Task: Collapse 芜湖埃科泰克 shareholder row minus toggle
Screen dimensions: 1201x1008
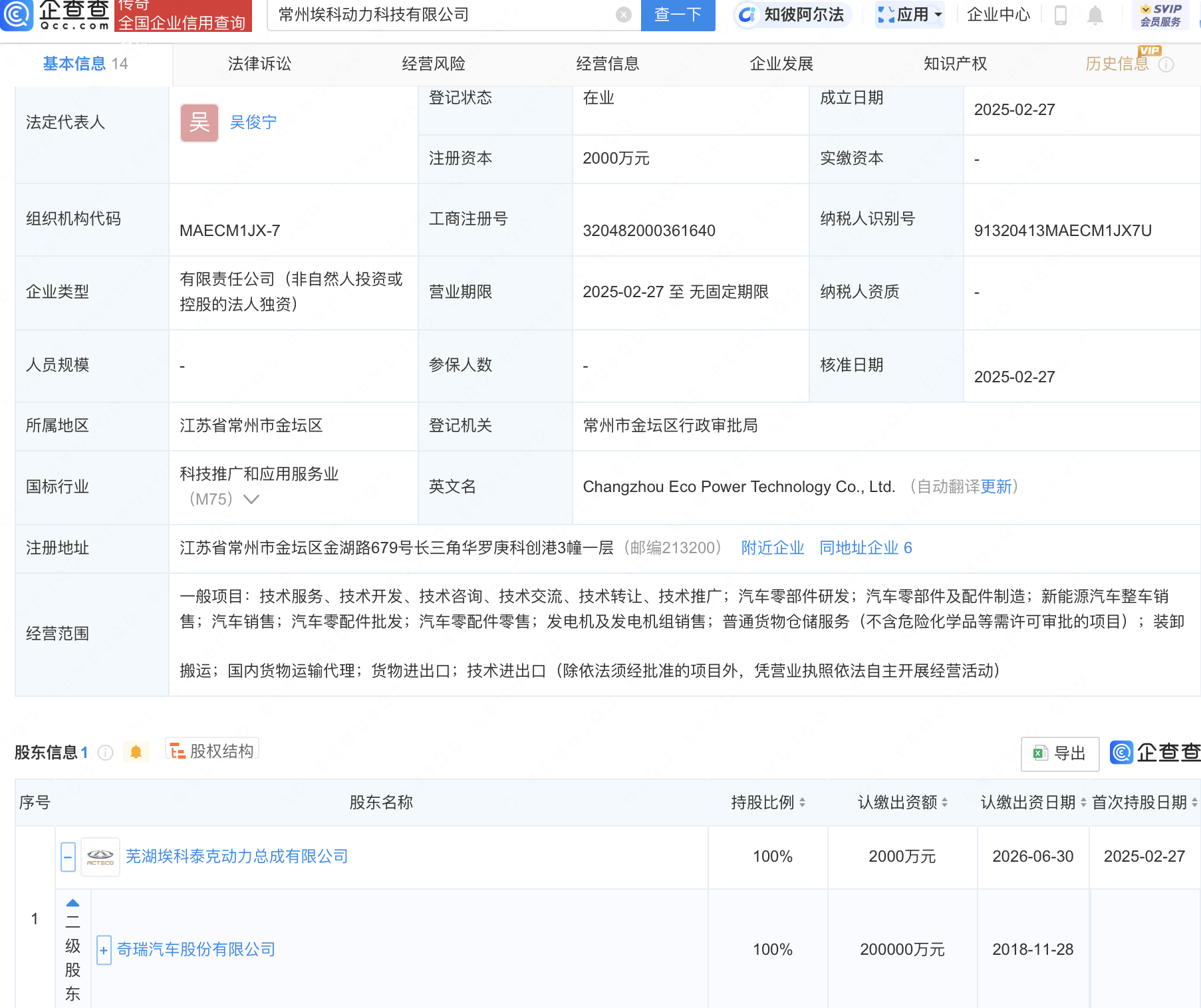Action: (x=68, y=857)
